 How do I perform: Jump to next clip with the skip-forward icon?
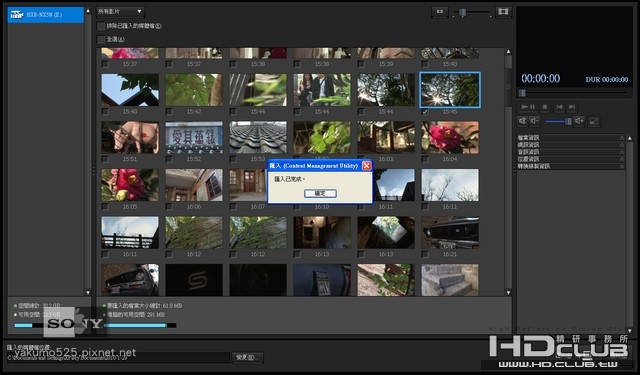click(572, 107)
